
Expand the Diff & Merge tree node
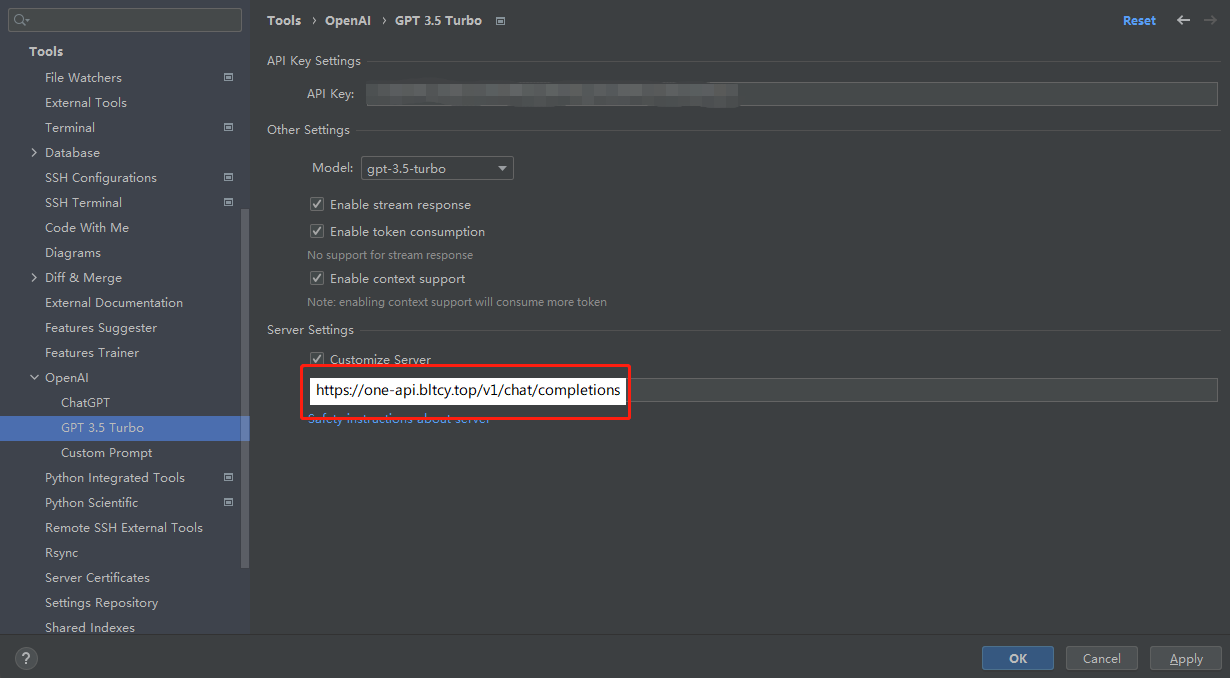coord(34,277)
